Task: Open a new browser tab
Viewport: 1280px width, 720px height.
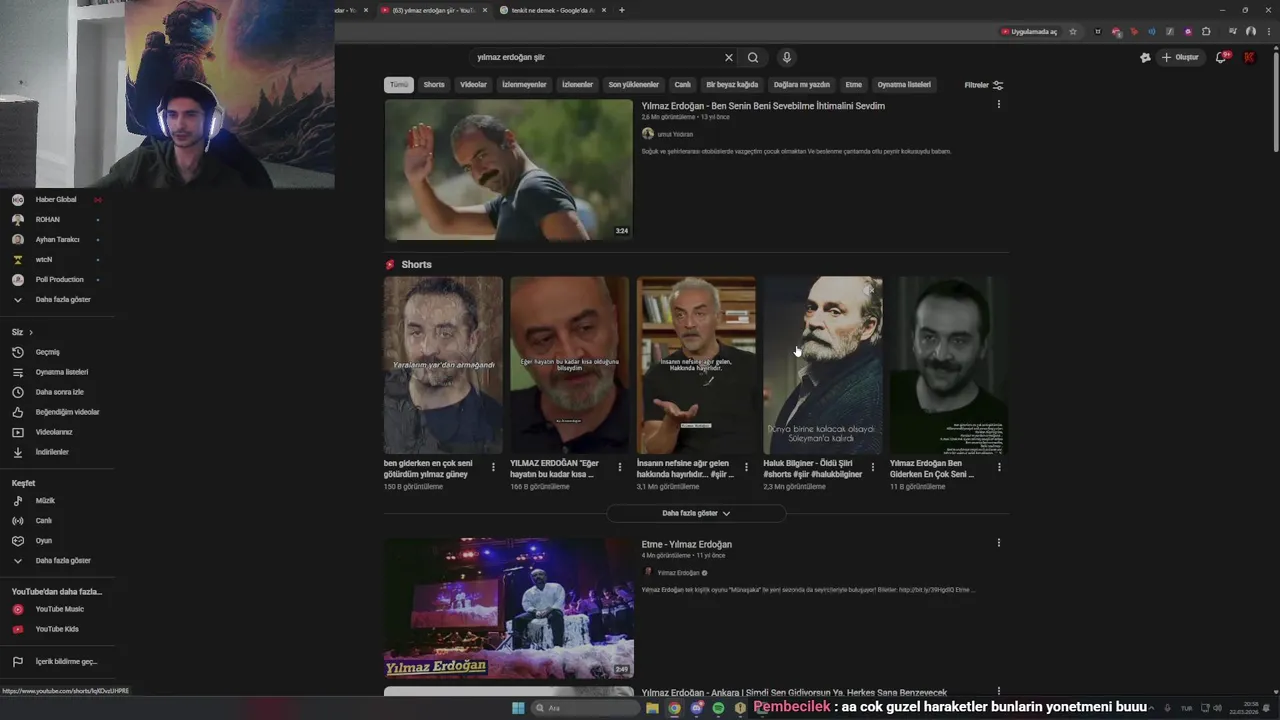Action: [x=621, y=10]
